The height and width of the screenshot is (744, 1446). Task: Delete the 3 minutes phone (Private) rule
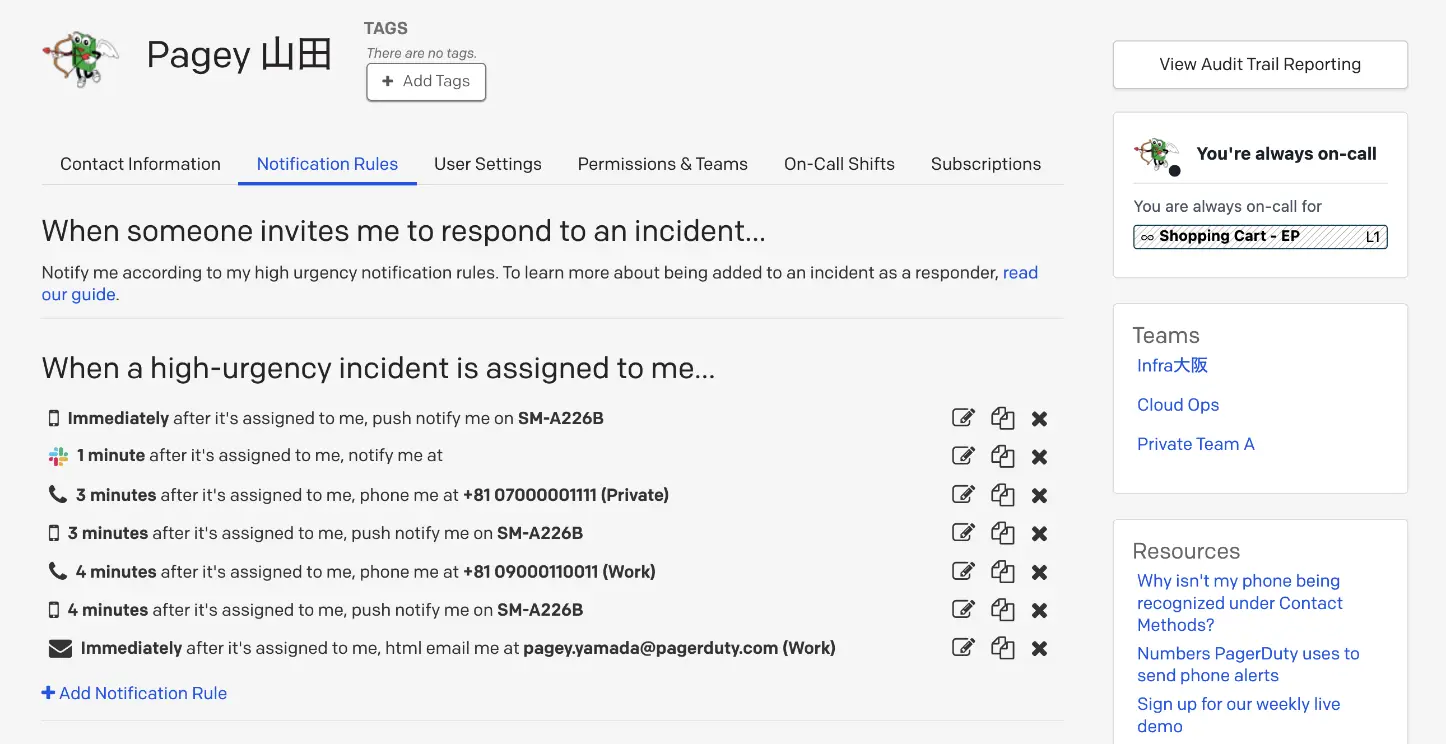pyautogui.click(x=1040, y=495)
